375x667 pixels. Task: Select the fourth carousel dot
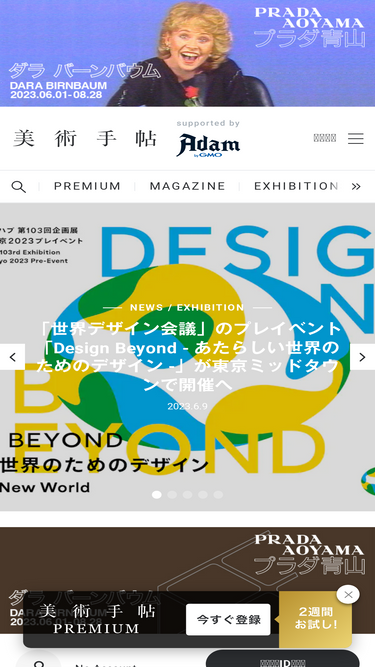tap(203, 495)
